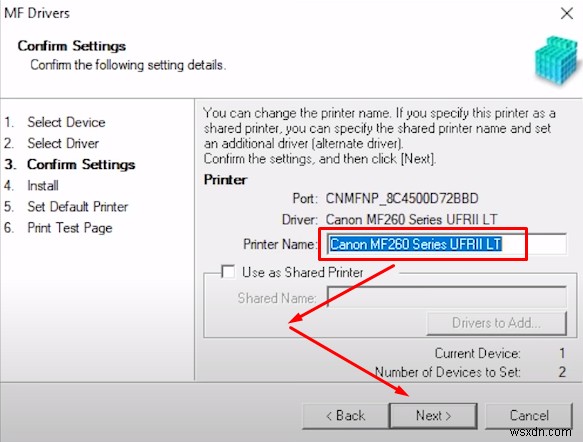Click the port value CNMFNP_8C4500D72BBD
The width and height of the screenshot is (583, 442).
(402, 199)
